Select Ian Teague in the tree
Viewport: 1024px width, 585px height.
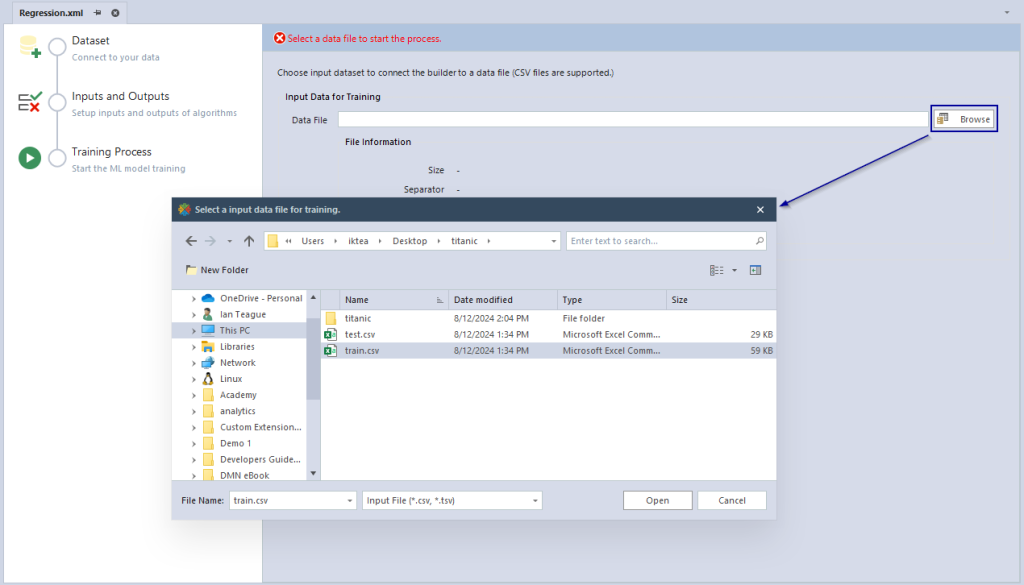(242, 315)
